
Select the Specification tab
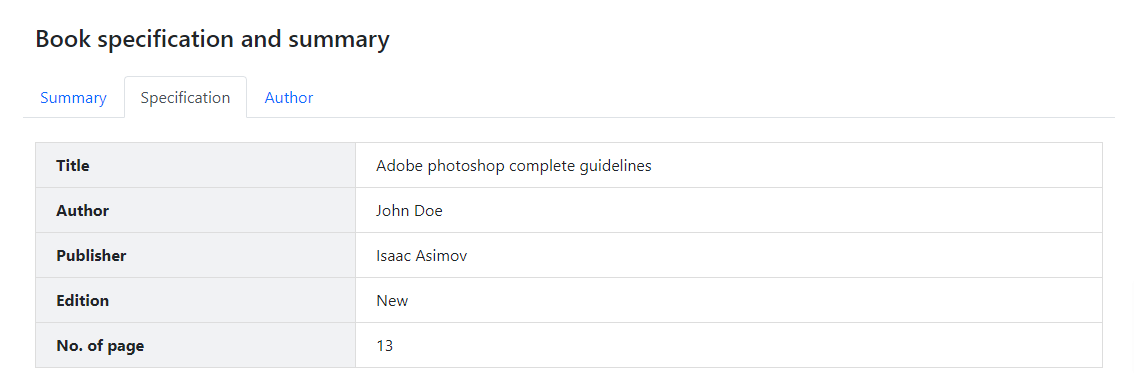(x=185, y=98)
